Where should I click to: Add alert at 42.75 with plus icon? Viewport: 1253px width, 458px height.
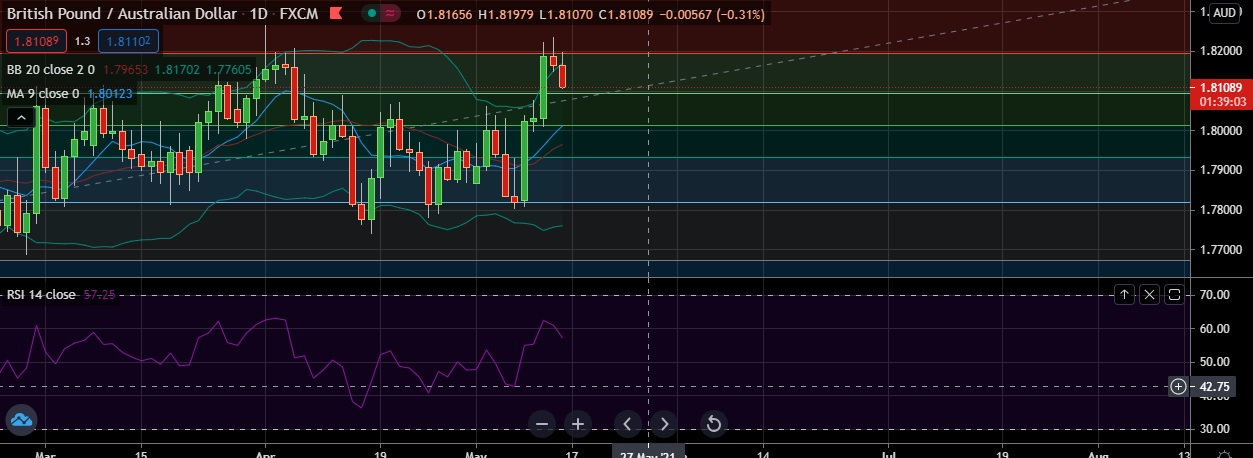pos(1178,386)
